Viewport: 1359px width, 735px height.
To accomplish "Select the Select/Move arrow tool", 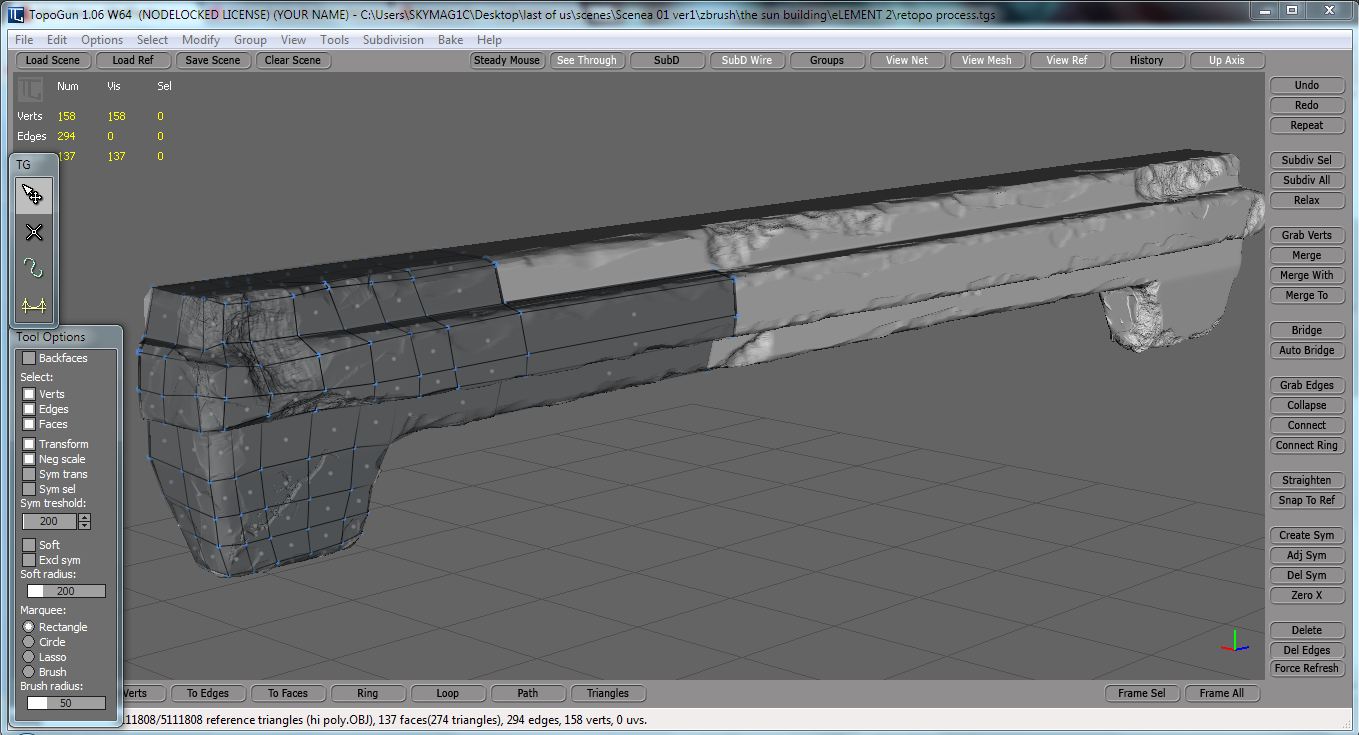I will (x=33, y=195).
